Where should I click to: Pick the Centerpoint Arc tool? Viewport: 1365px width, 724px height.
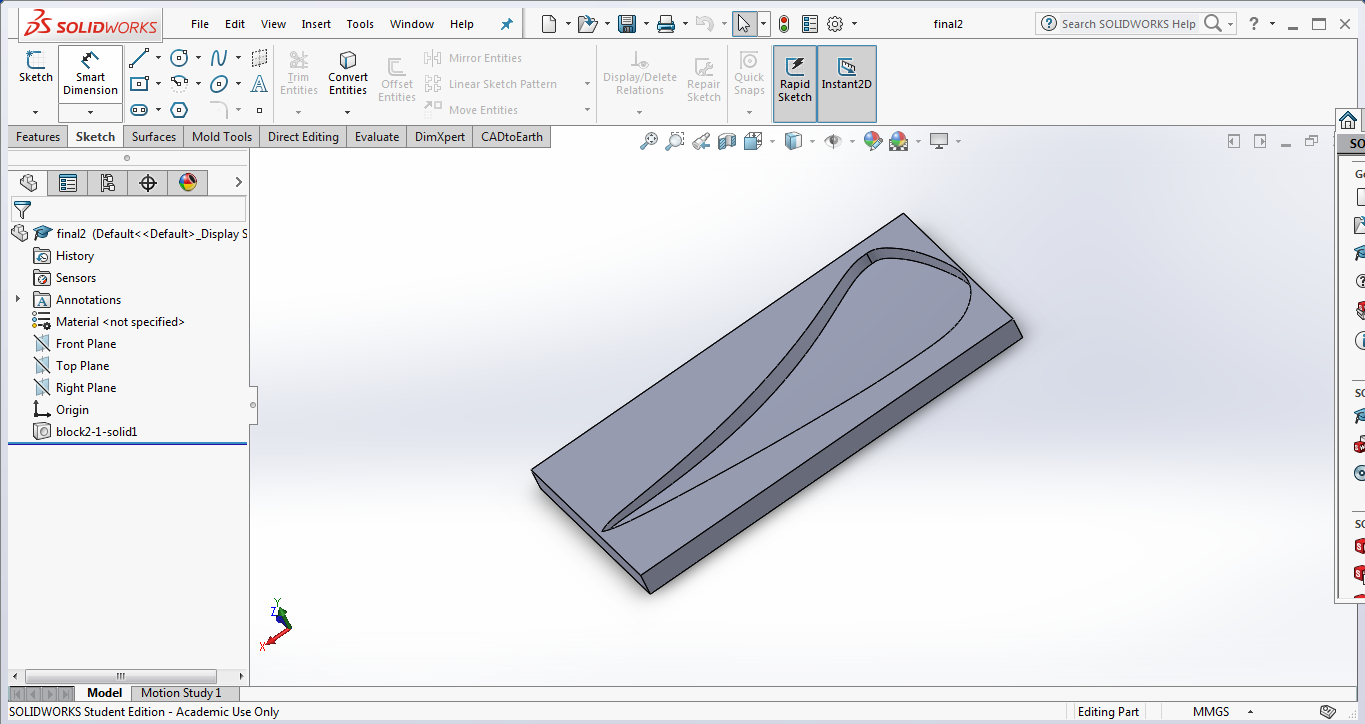179,84
